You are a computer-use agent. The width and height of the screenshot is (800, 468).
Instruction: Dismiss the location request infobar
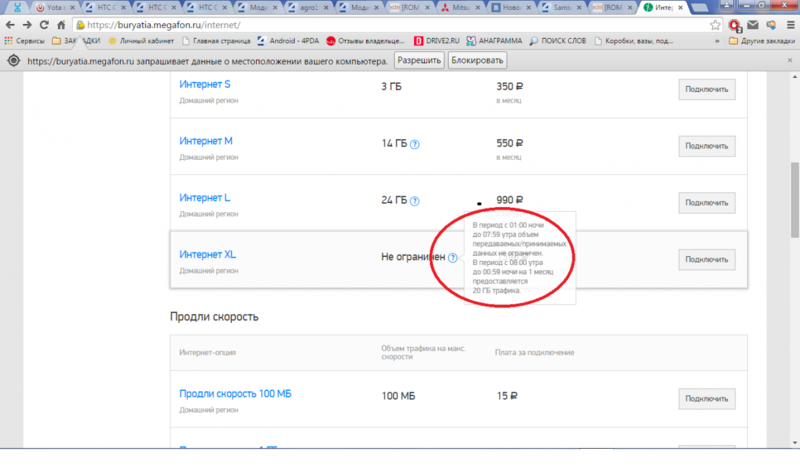[x=790, y=60]
